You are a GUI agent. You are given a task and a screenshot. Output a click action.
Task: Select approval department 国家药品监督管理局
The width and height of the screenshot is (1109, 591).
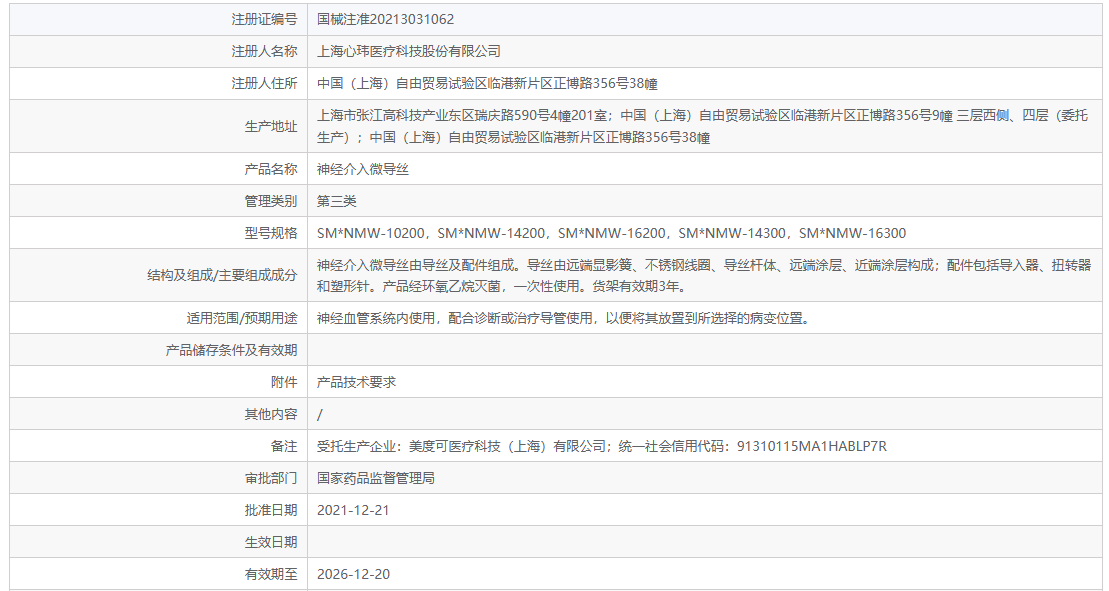point(376,479)
